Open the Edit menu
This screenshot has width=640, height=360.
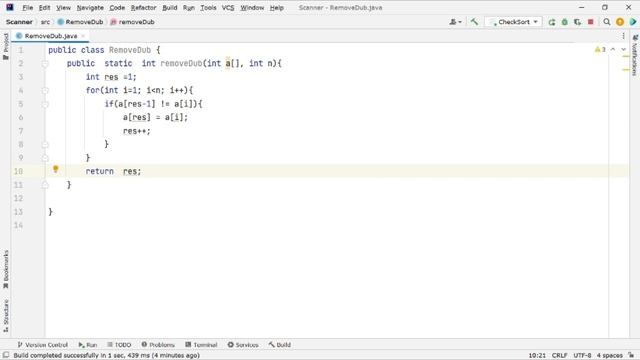[x=44, y=8]
